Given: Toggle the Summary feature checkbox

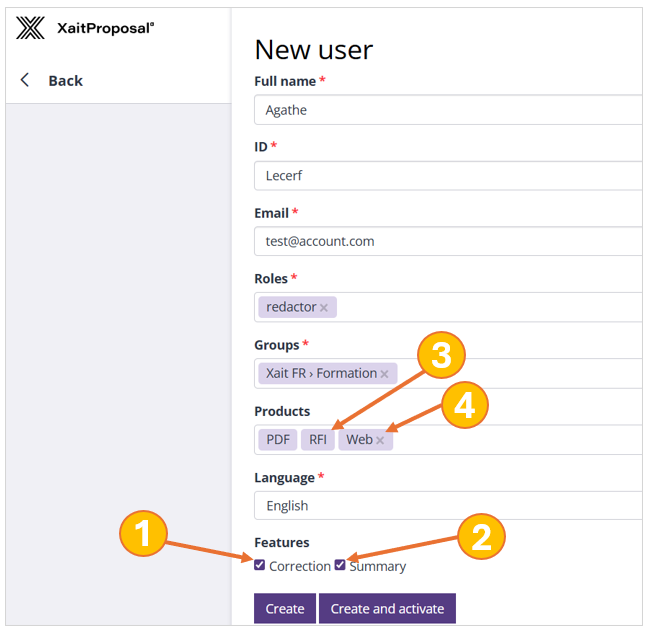Looking at the screenshot, I should point(340,565).
